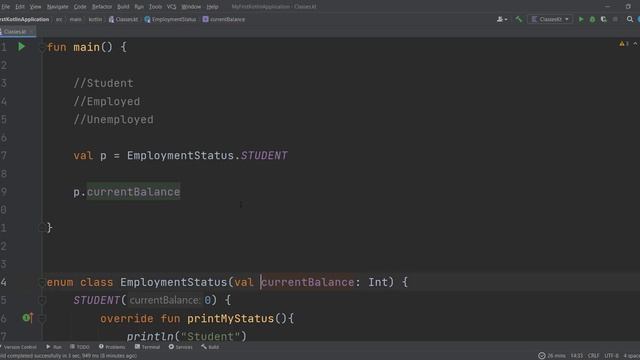This screenshot has height=360, width=640.
Task: Open the Run menu
Action: (139, 7)
